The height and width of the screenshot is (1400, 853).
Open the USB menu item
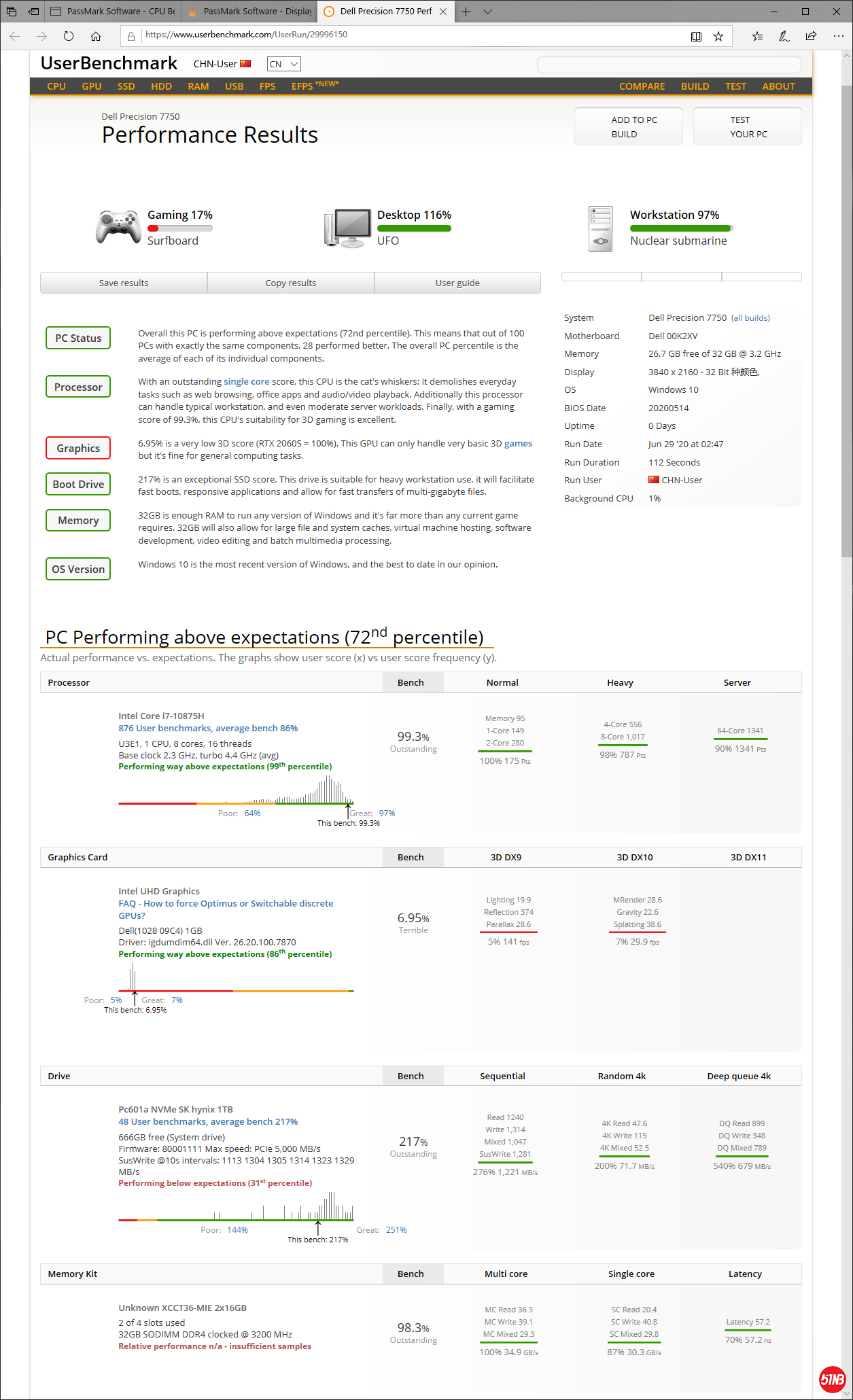[234, 86]
